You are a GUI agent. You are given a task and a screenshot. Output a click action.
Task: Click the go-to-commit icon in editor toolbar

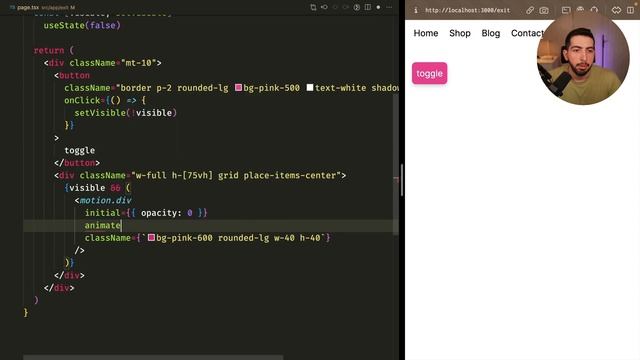point(324,7)
